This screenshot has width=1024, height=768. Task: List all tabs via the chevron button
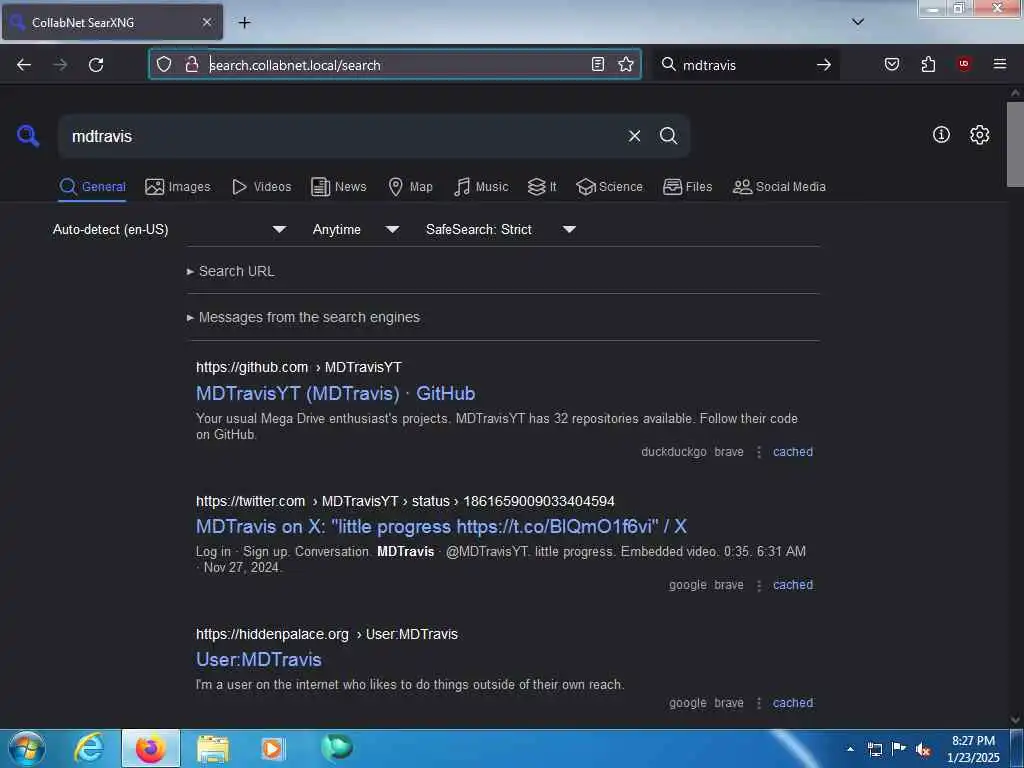(x=858, y=22)
